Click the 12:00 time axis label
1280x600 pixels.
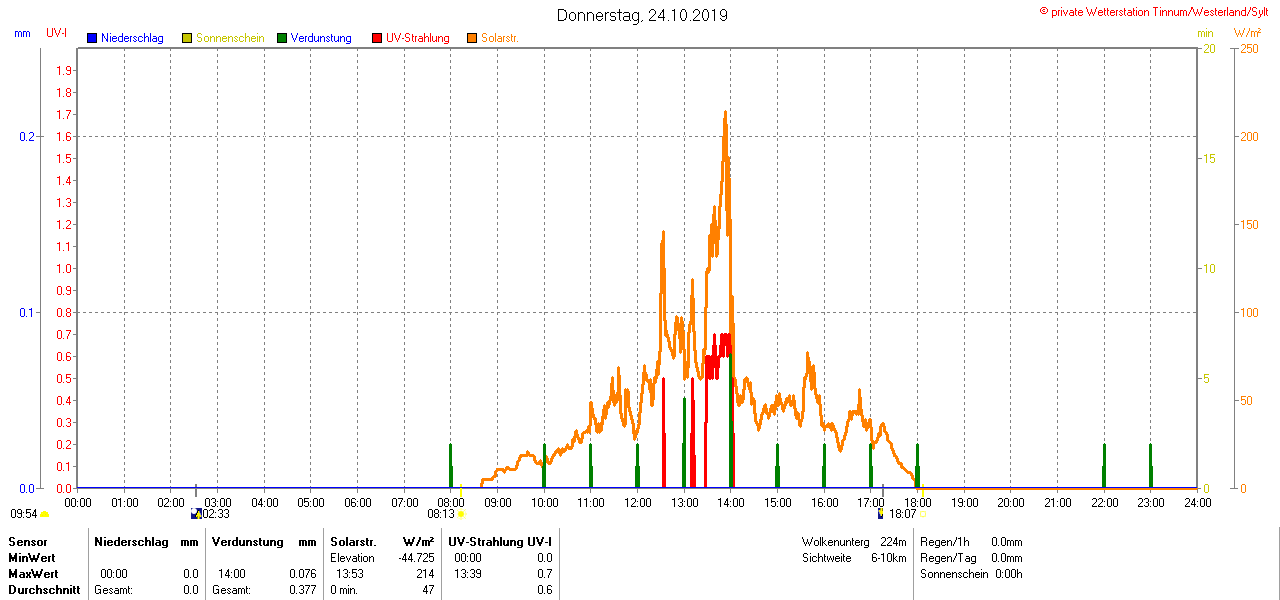(637, 502)
